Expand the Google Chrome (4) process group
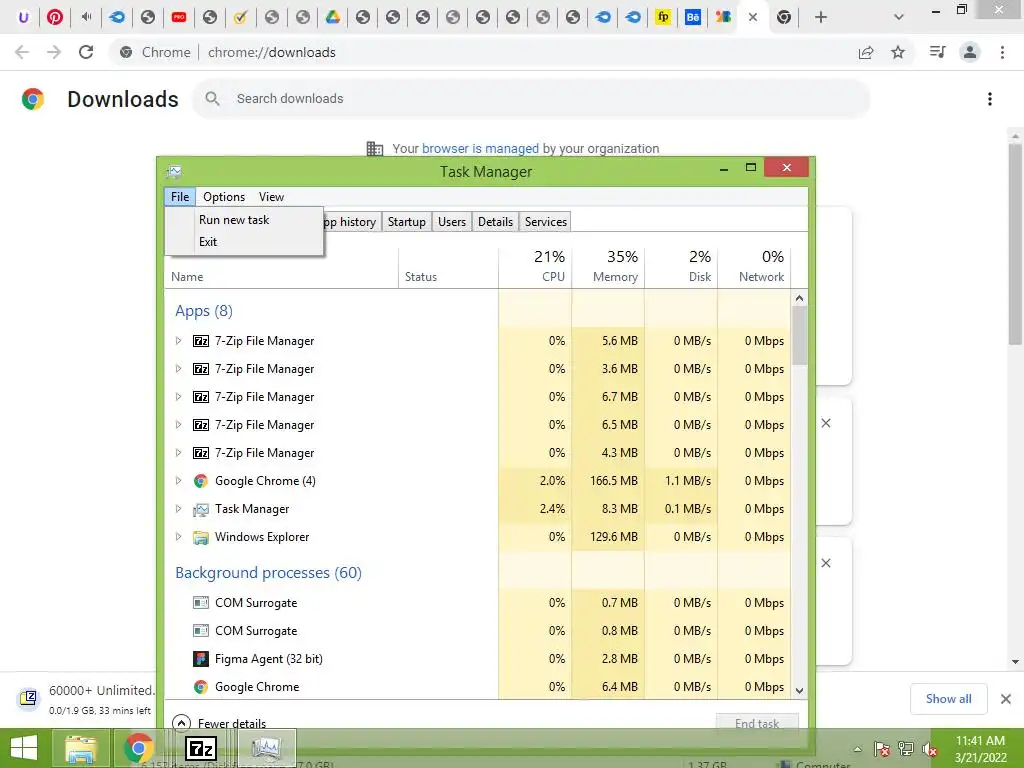Viewport: 1024px width, 768px height. (178, 481)
